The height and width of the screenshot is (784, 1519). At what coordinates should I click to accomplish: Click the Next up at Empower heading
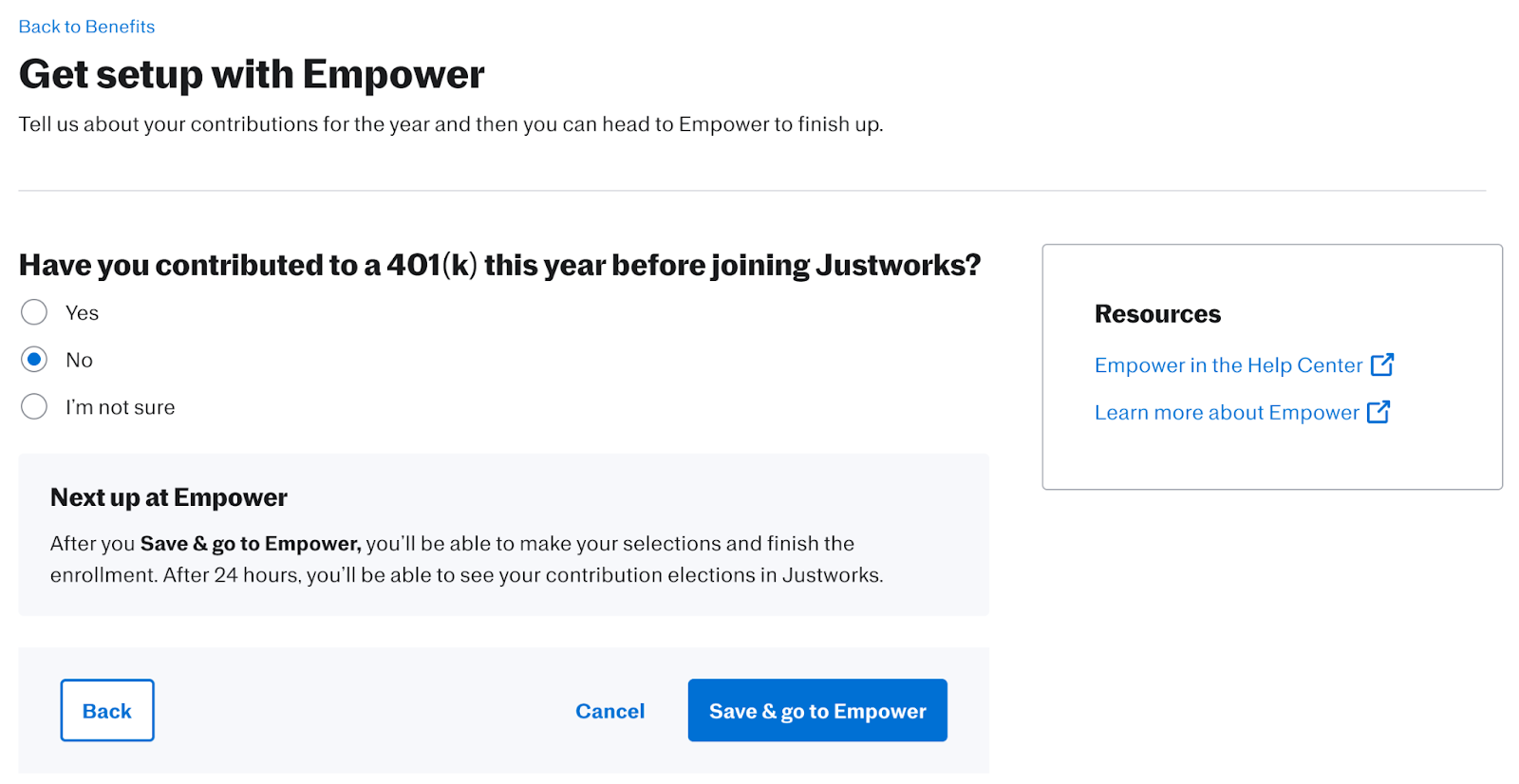click(x=169, y=497)
